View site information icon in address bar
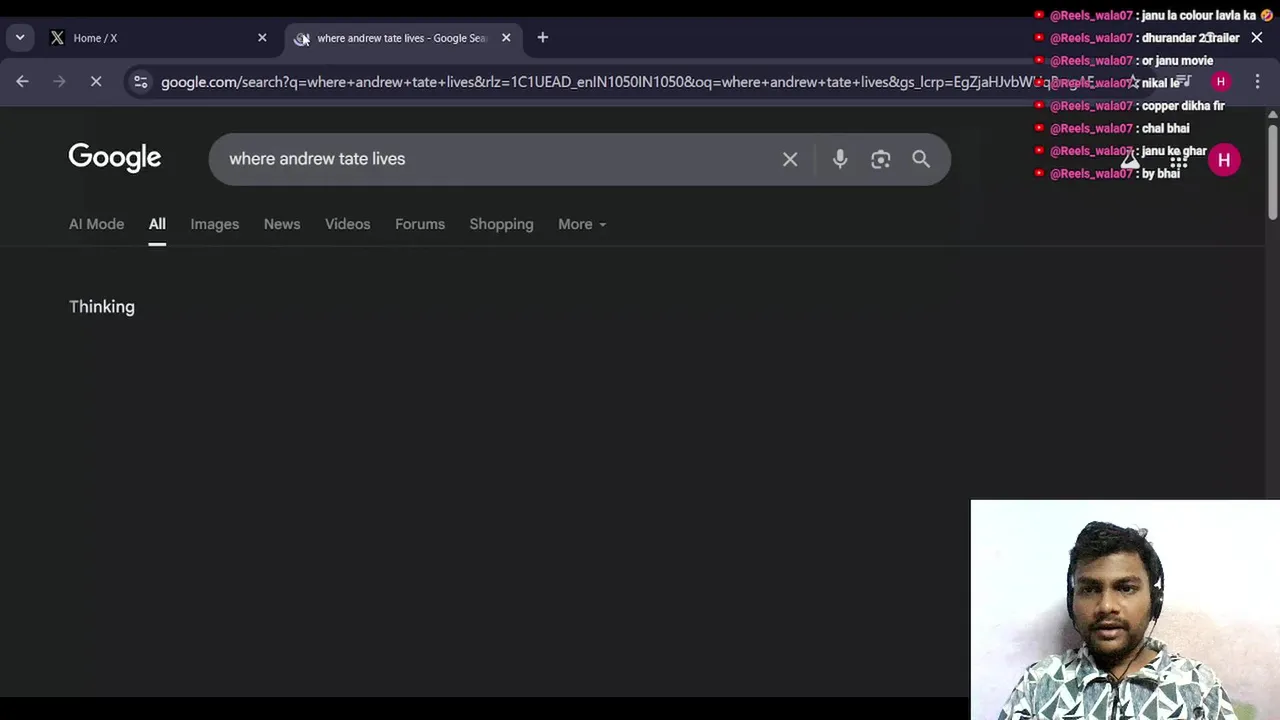Image resolution: width=1280 pixels, height=720 pixels. point(141,82)
